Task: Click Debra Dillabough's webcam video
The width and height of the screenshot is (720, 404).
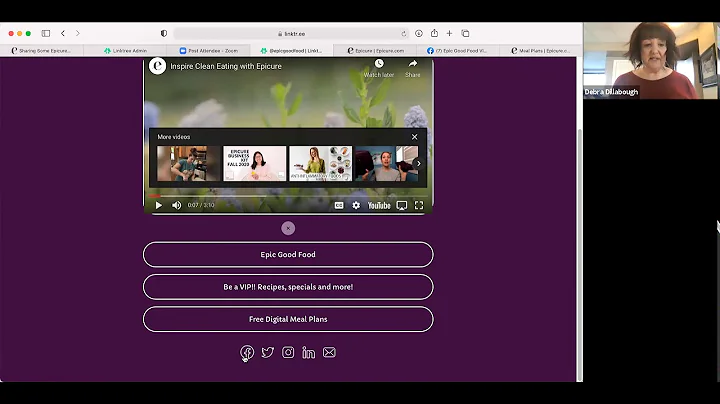Action: click(x=651, y=61)
